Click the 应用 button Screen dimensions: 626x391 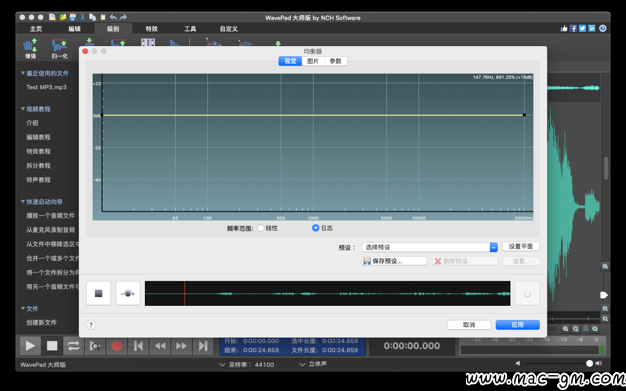point(517,325)
